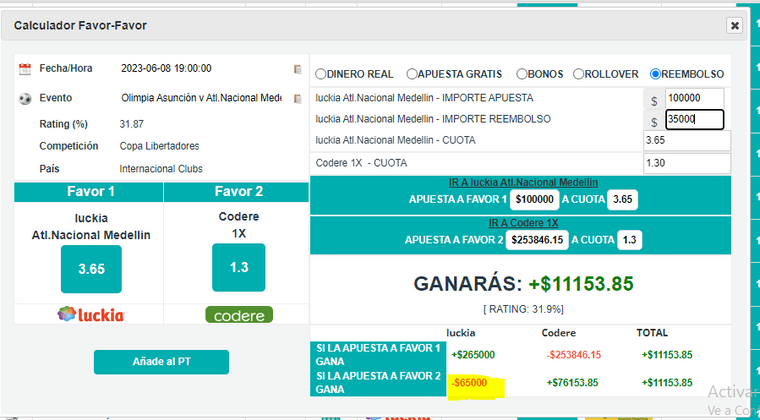Click the GANARÁS +$11153.85 profit text
The image size is (760, 420).
click(523, 284)
